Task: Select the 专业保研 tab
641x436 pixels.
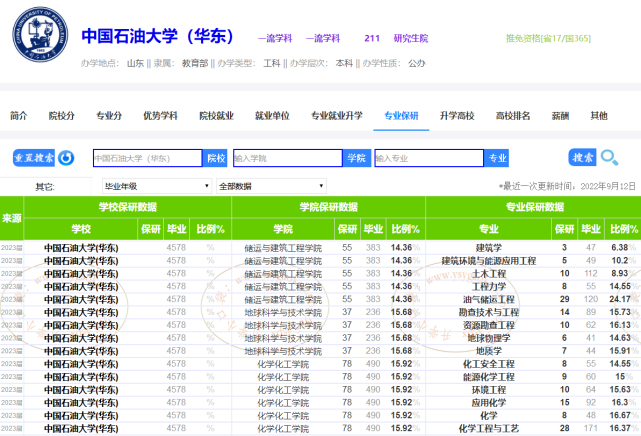Action: click(x=401, y=116)
